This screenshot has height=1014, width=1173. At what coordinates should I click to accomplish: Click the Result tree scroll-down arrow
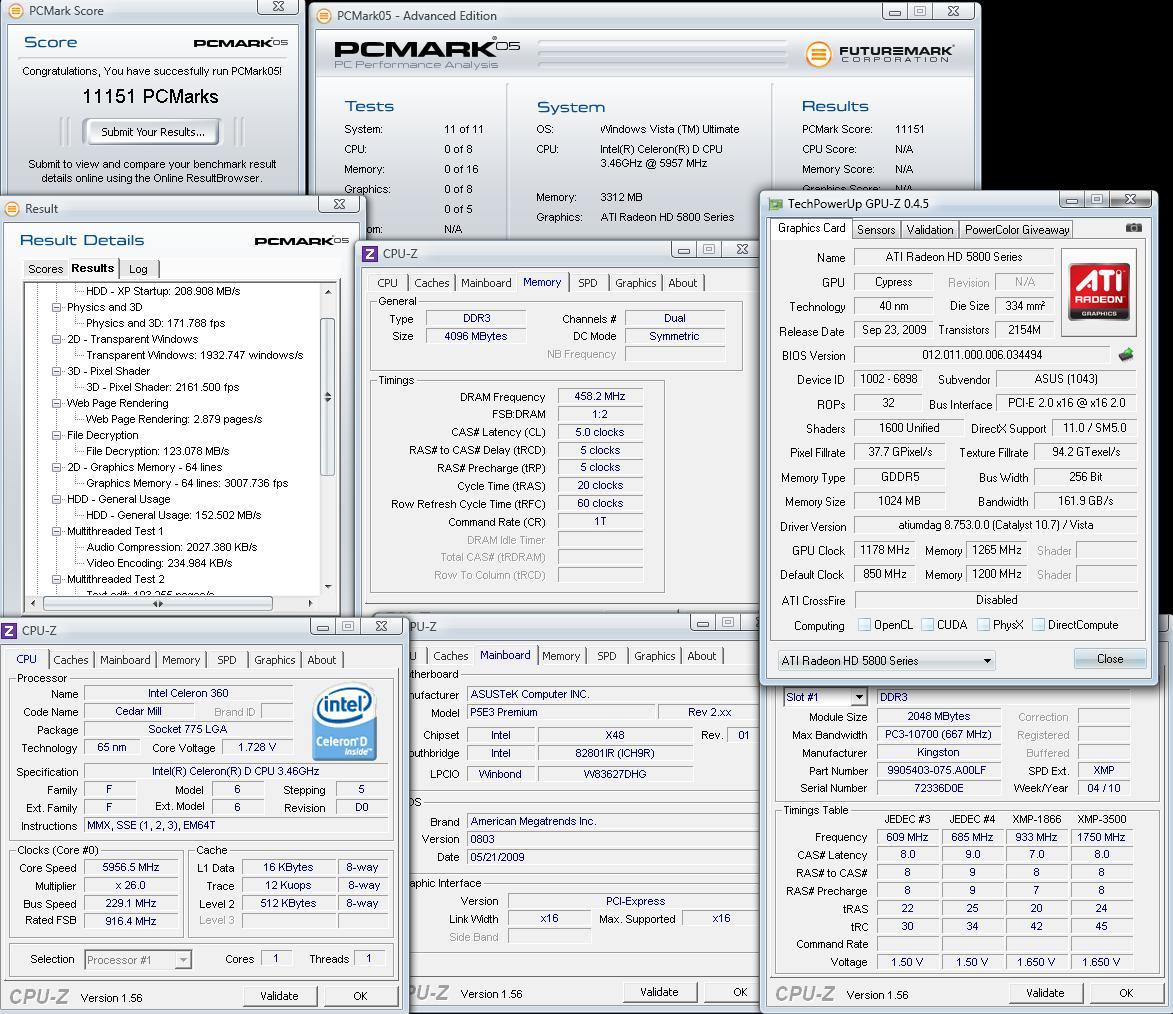328,587
